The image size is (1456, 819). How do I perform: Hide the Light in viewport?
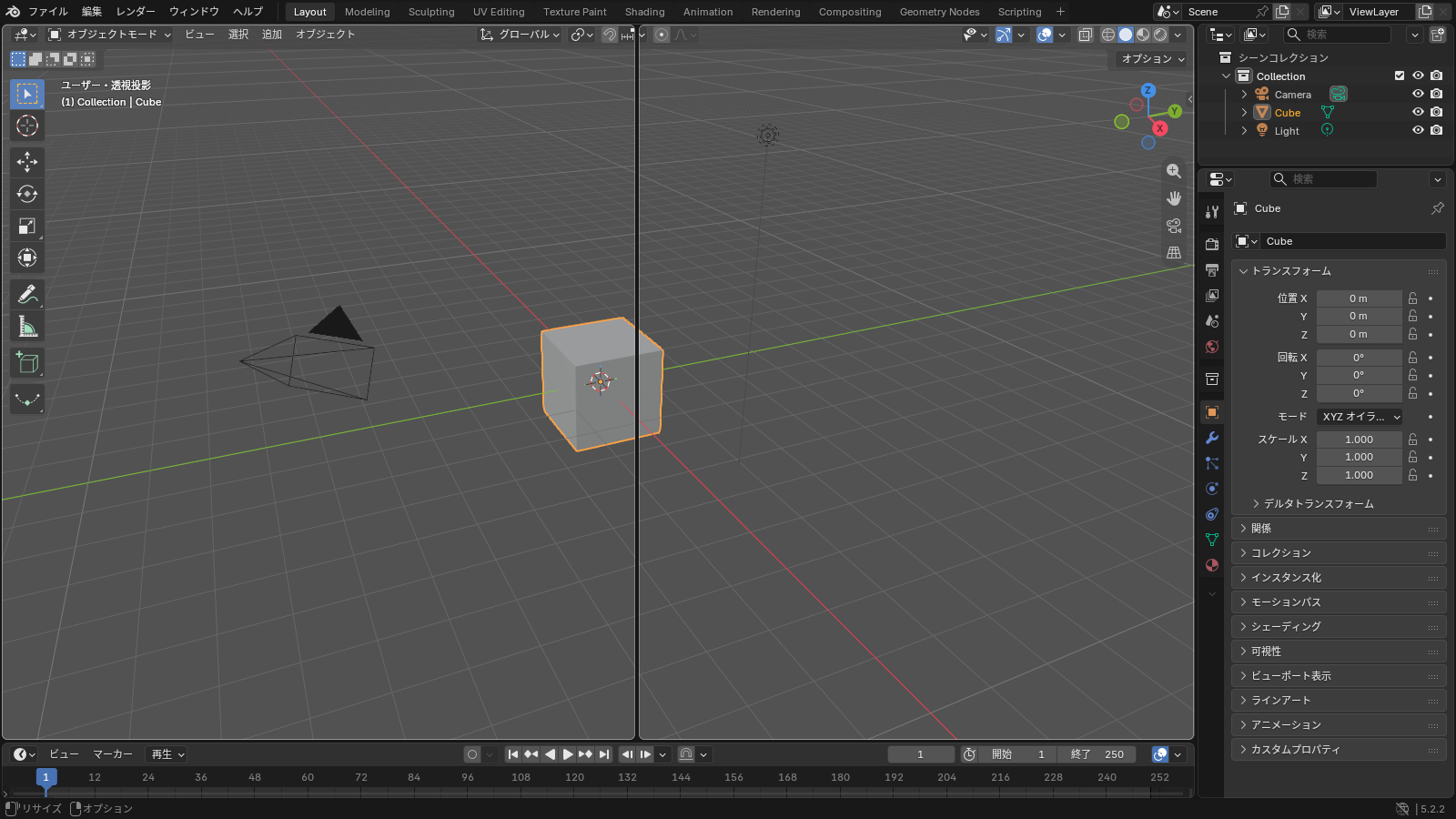pyautogui.click(x=1418, y=130)
